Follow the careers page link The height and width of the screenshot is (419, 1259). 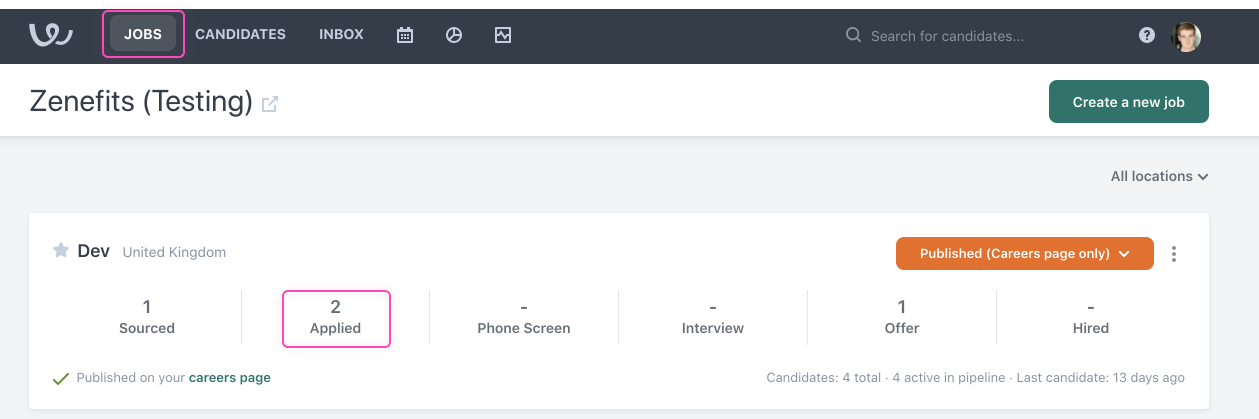click(x=229, y=378)
